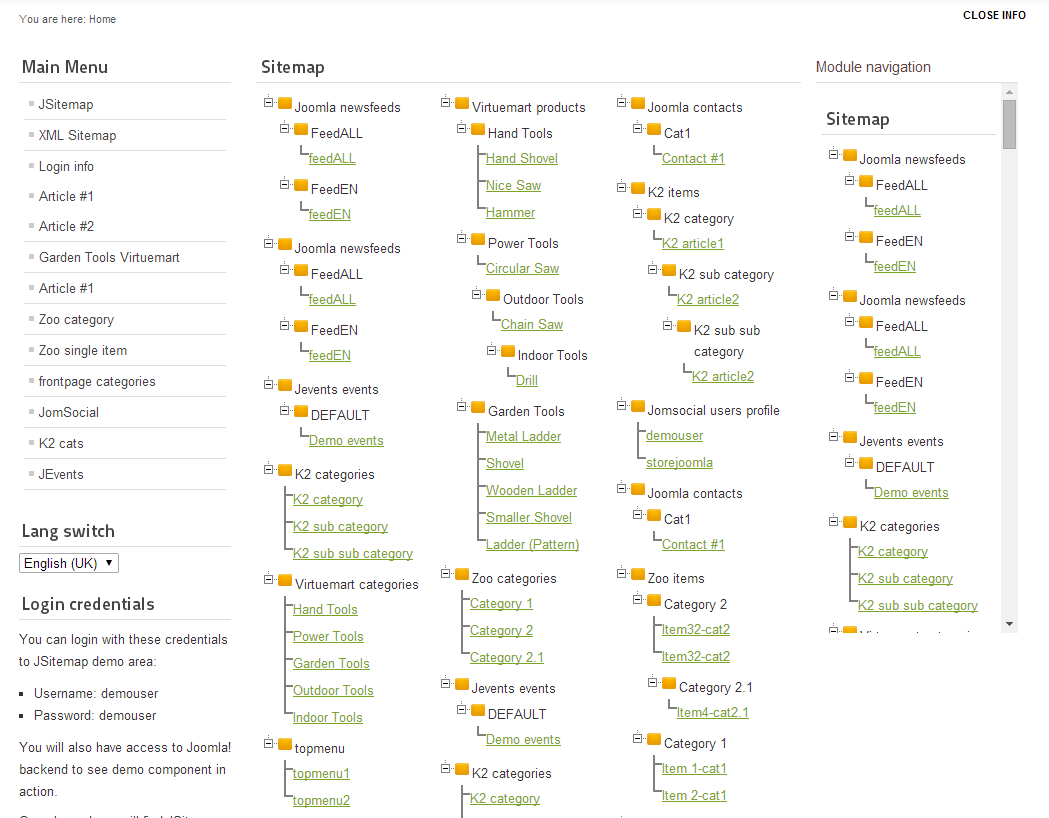Click the folder icon next to Jomsocial users profile
The image size is (1049, 818).
[638, 406]
